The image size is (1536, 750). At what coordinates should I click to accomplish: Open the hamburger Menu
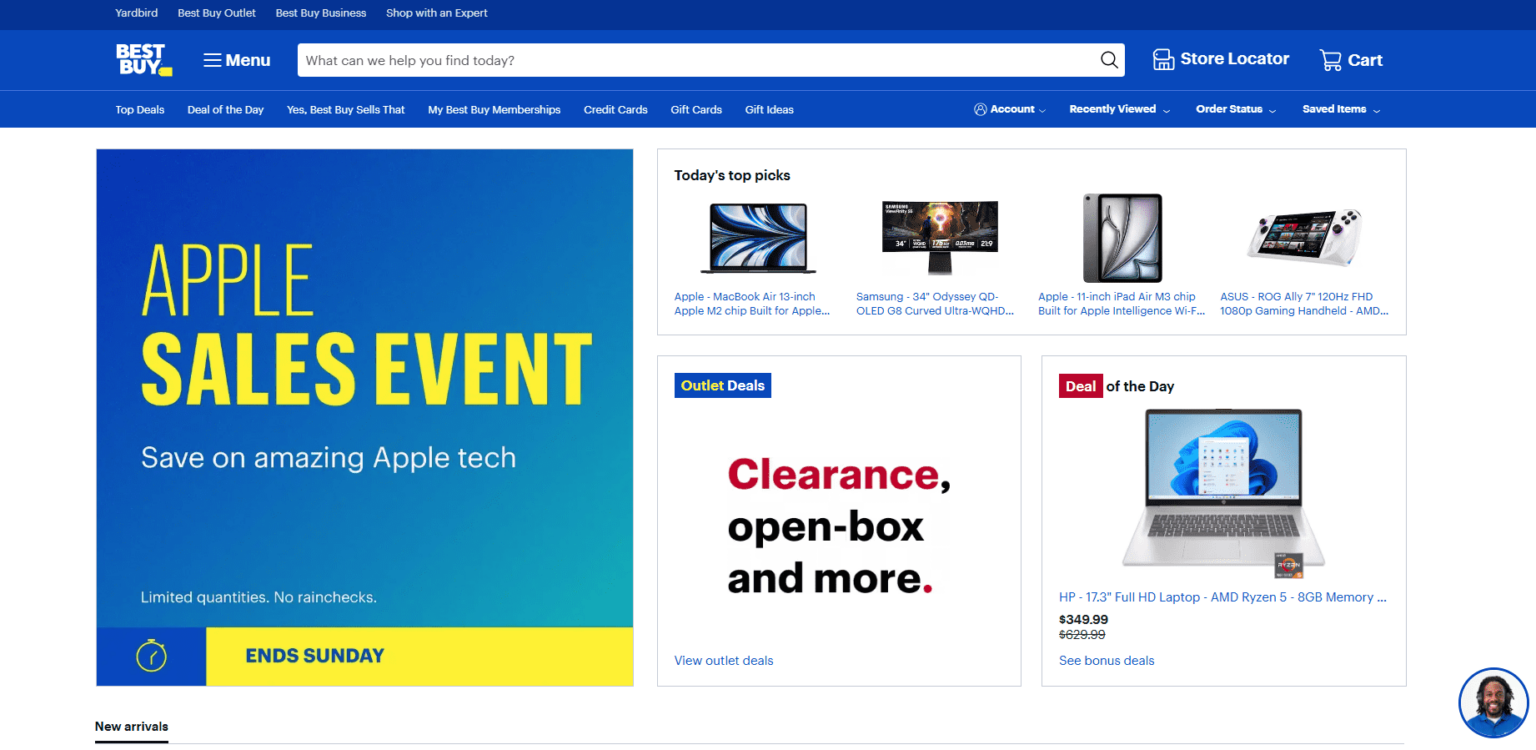[237, 60]
